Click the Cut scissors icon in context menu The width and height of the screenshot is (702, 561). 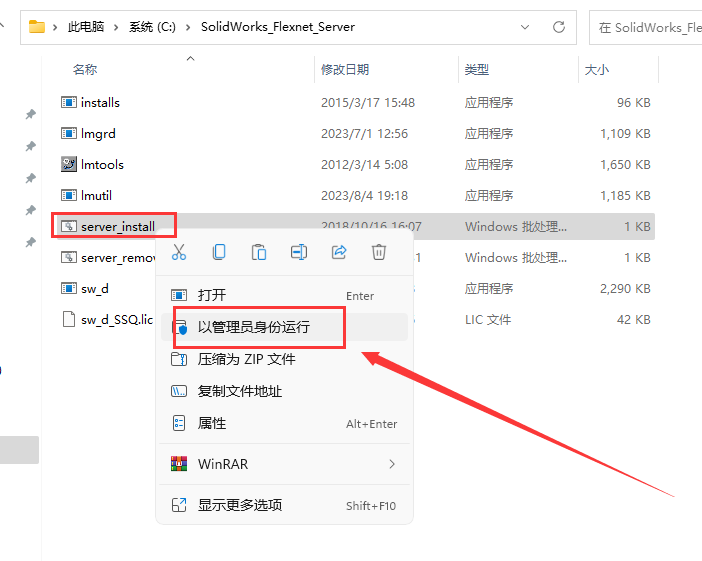pos(179,252)
